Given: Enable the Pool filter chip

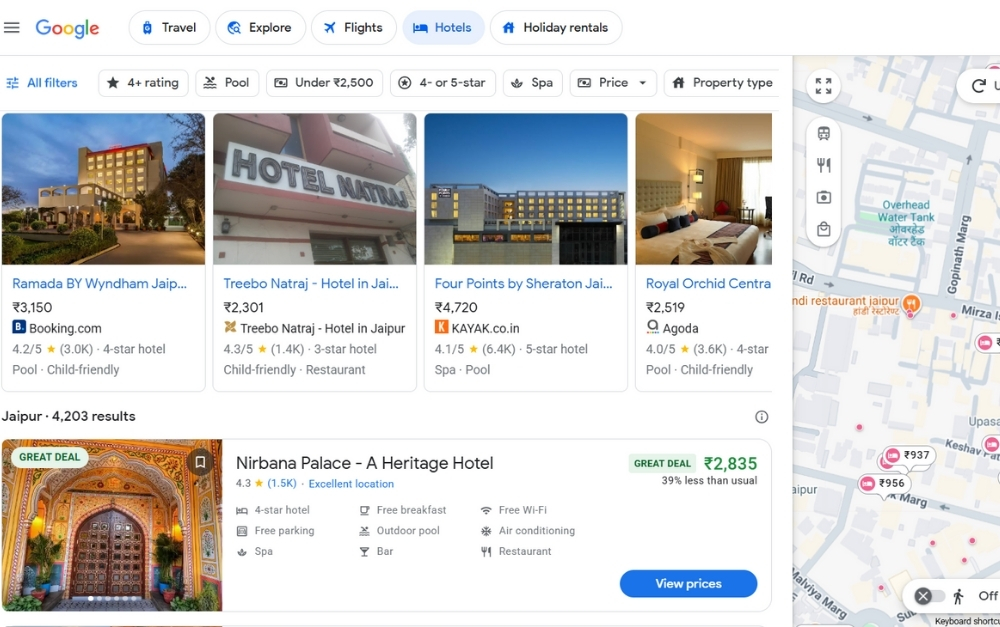Looking at the screenshot, I should tap(227, 82).
